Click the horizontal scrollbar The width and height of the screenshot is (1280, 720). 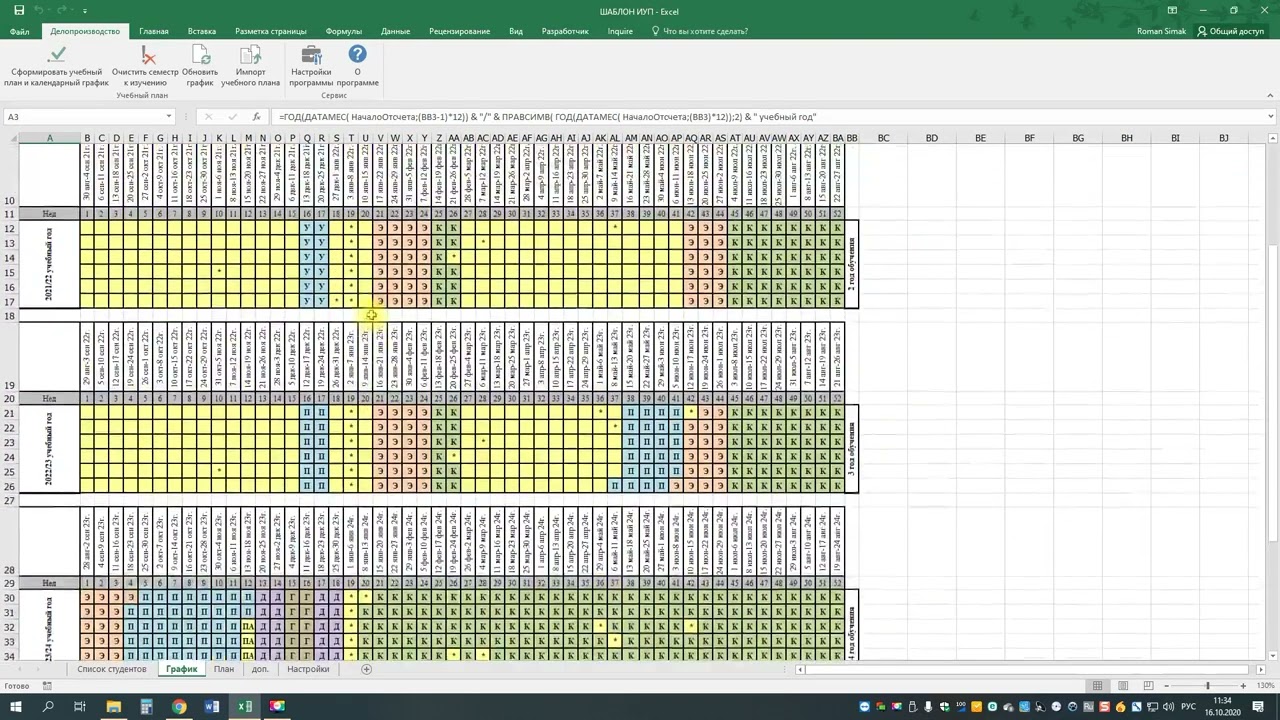pyautogui.click(x=1031, y=669)
